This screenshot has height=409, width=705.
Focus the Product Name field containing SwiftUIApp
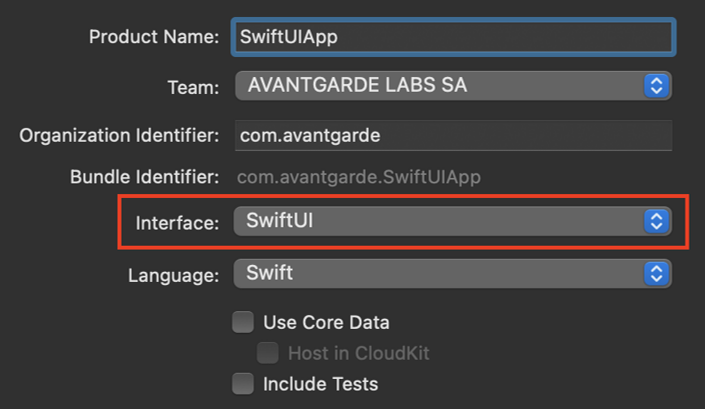[x=453, y=37]
